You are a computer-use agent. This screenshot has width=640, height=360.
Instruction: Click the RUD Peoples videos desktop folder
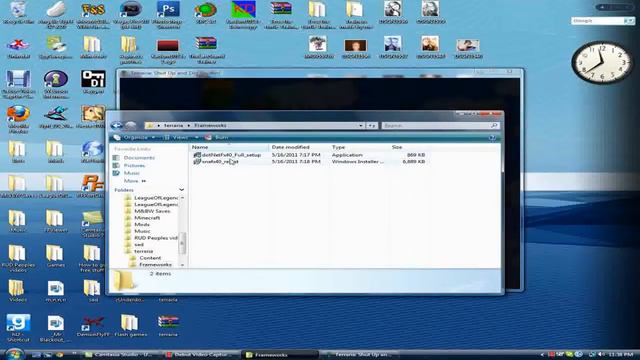18,258
